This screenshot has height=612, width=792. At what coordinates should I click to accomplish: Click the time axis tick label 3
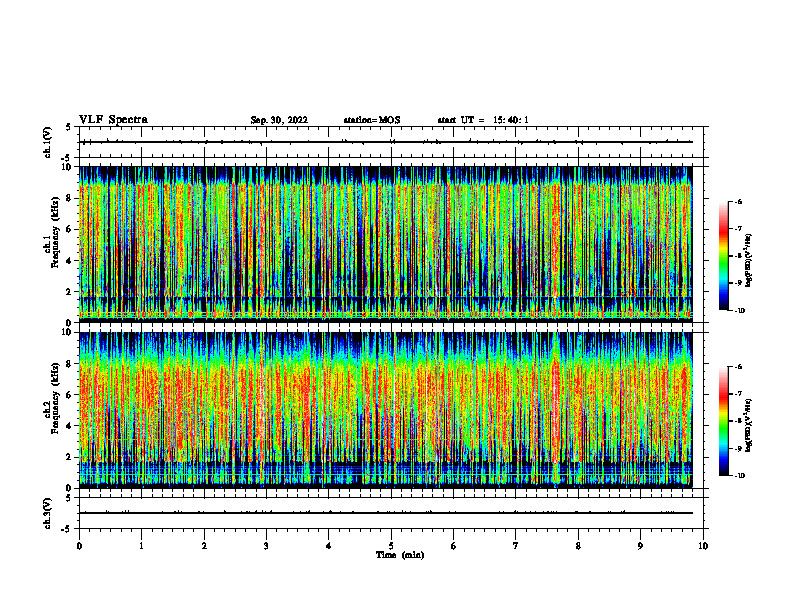pyautogui.click(x=266, y=546)
